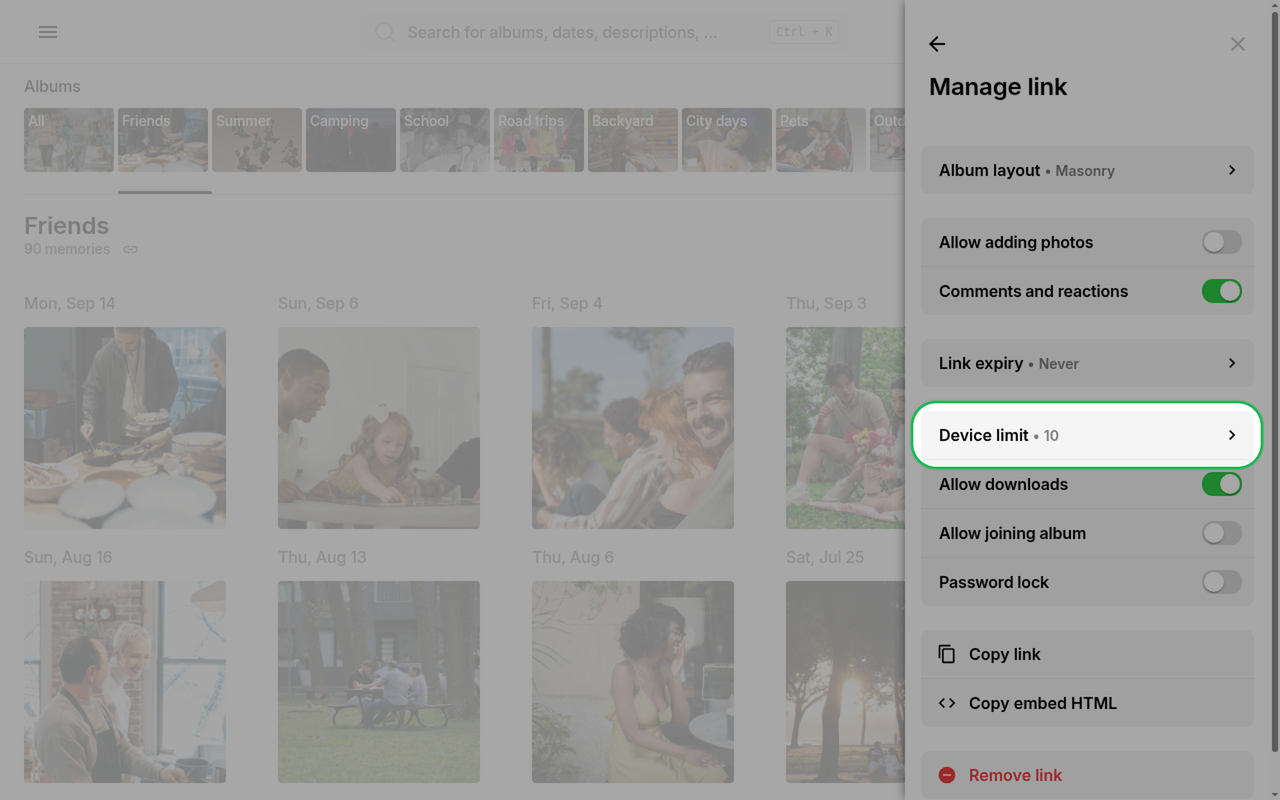Open the Fri, Sep 4 photo
The height and width of the screenshot is (800, 1280).
pos(633,428)
